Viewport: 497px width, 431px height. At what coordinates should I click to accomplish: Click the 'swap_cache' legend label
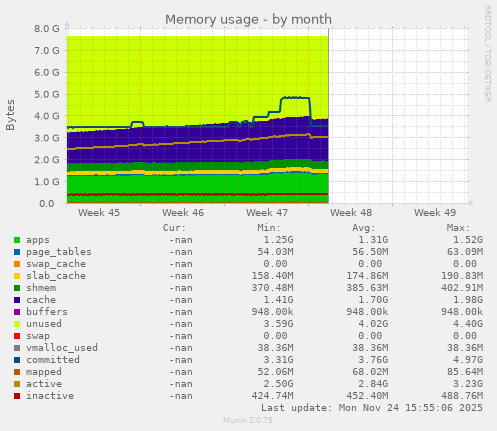pyautogui.click(x=56, y=264)
